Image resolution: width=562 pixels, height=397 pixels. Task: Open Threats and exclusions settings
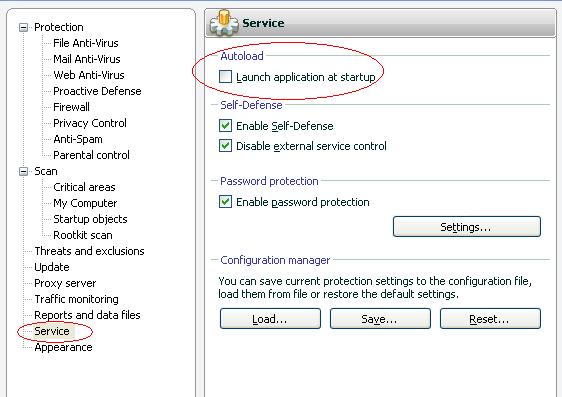click(x=89, y=251)
